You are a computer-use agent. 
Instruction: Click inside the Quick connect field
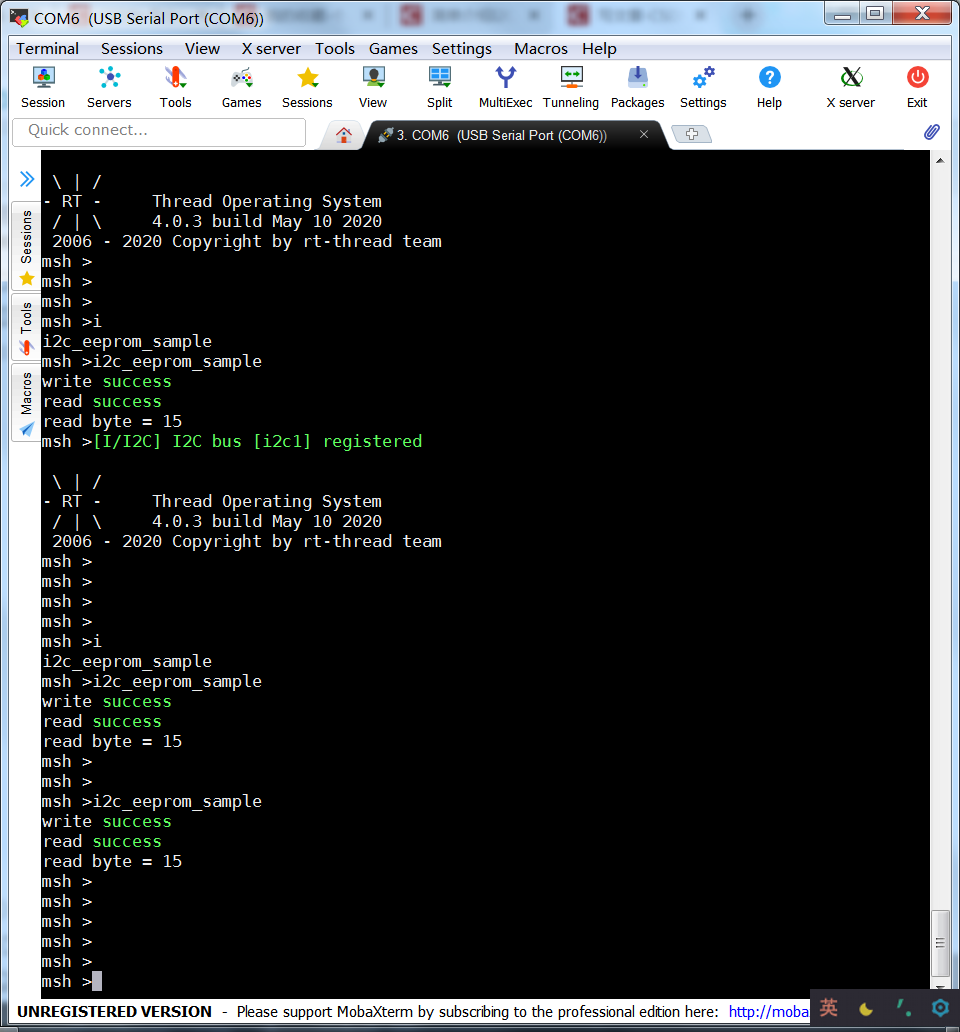point(158,132)
